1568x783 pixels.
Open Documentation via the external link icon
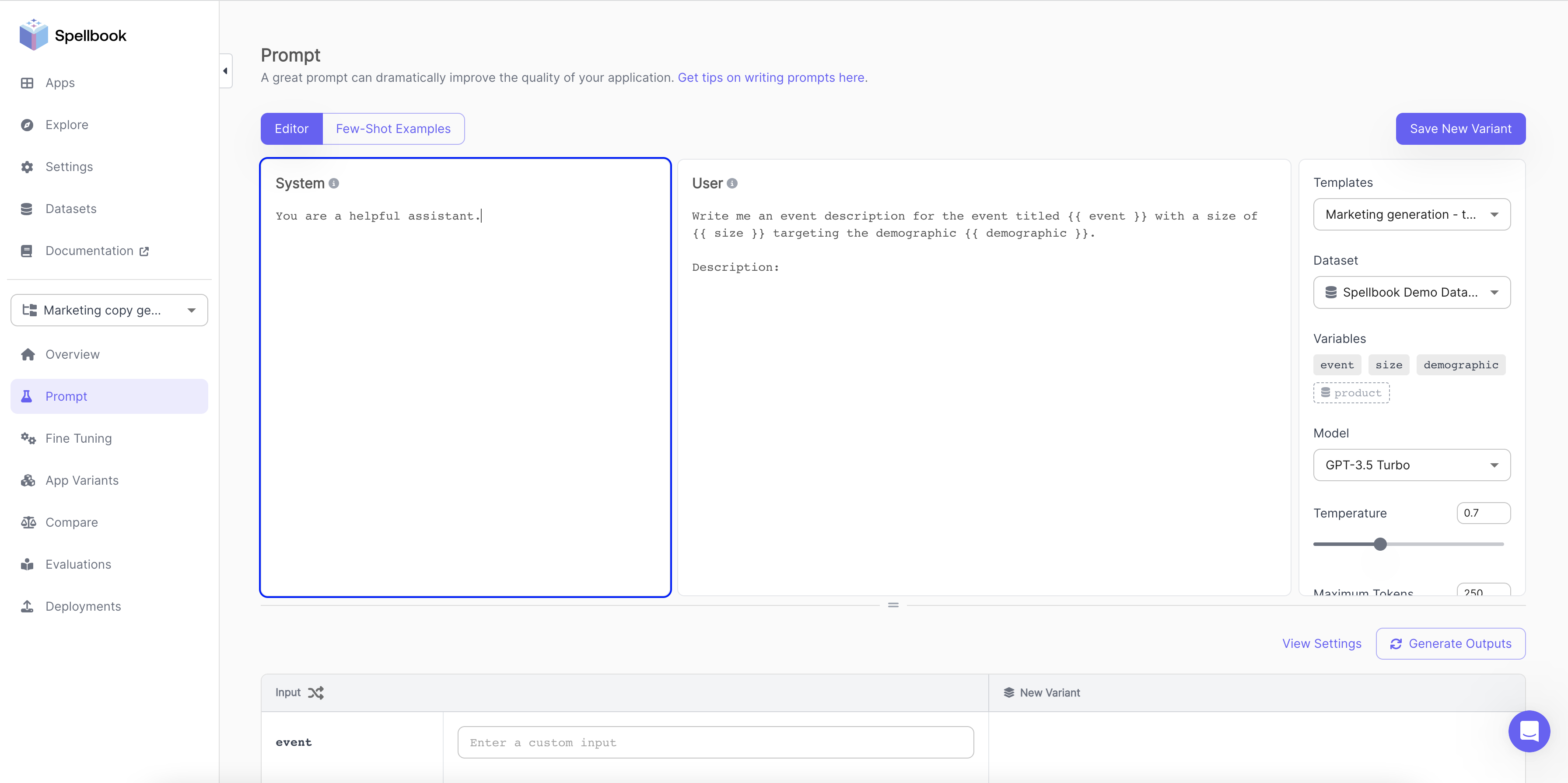pyautogui.click(x=143, y=251)
